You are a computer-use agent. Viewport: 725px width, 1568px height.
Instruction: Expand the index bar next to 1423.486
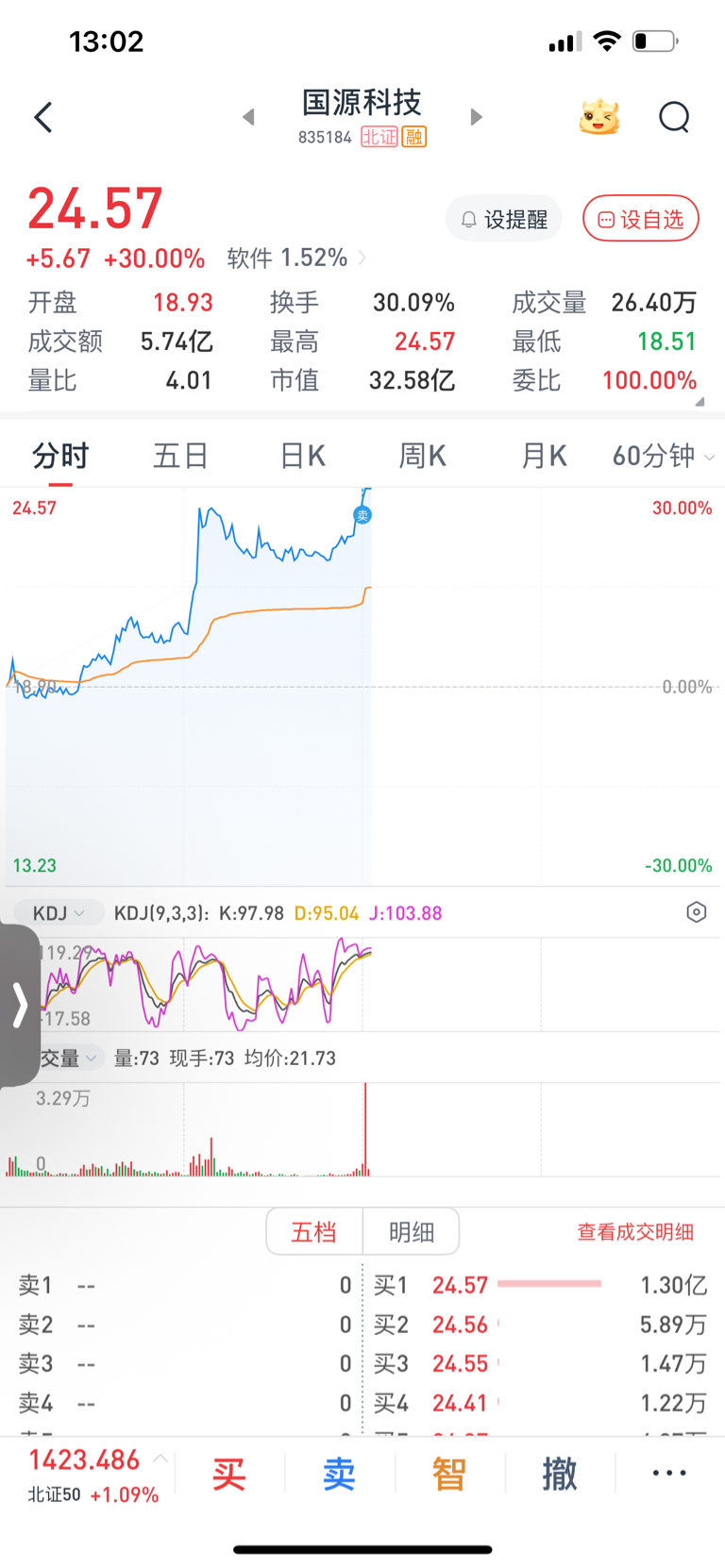[160, 1459]
